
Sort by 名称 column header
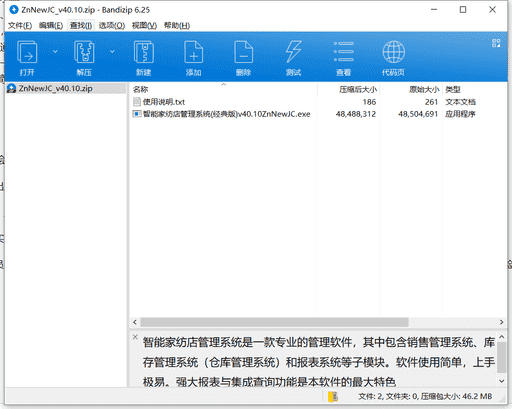(x=223, y=89)
